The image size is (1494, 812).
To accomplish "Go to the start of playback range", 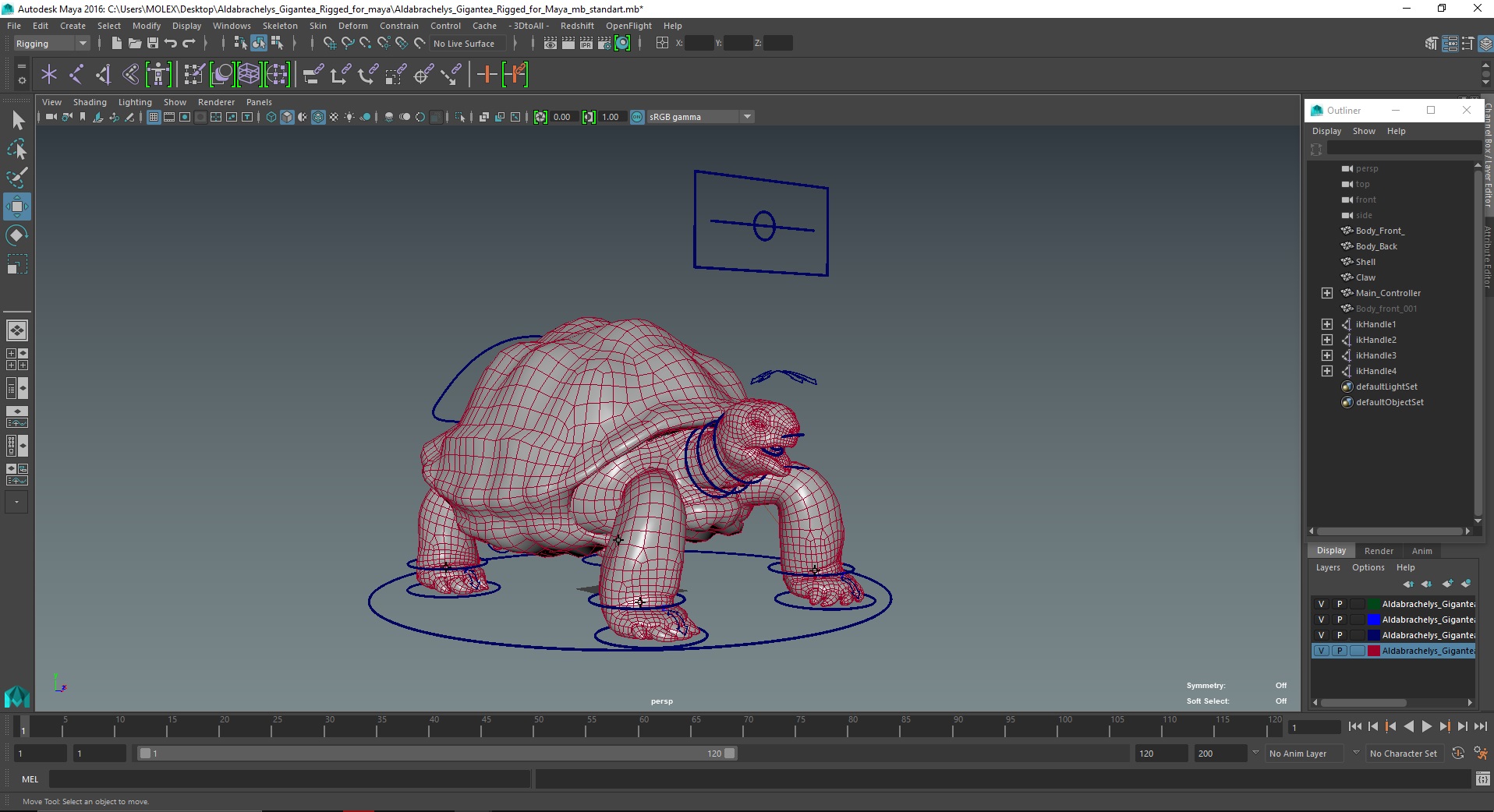I will coord(1354,726).
